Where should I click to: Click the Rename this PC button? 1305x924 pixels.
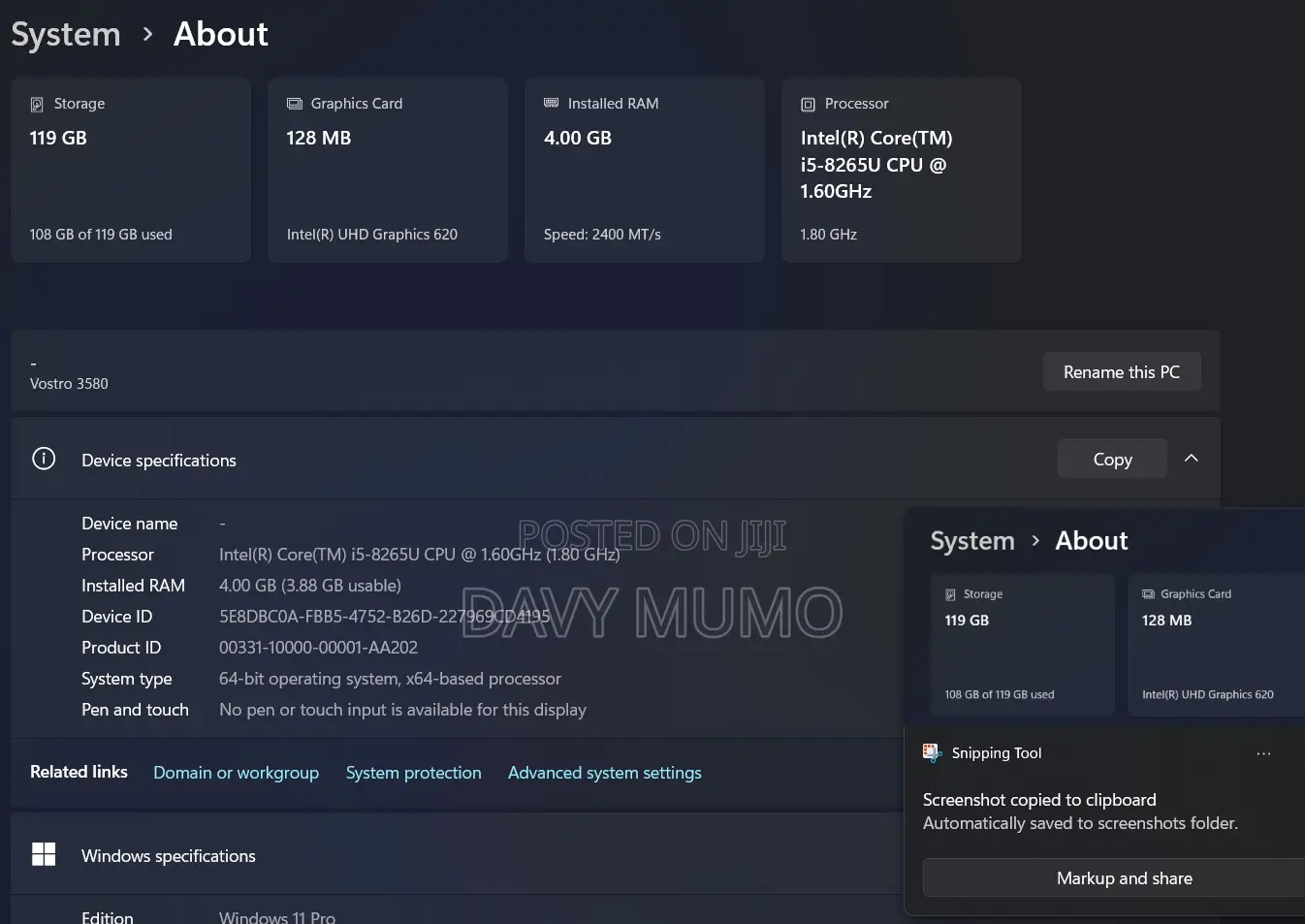[x=1122, y=372]
